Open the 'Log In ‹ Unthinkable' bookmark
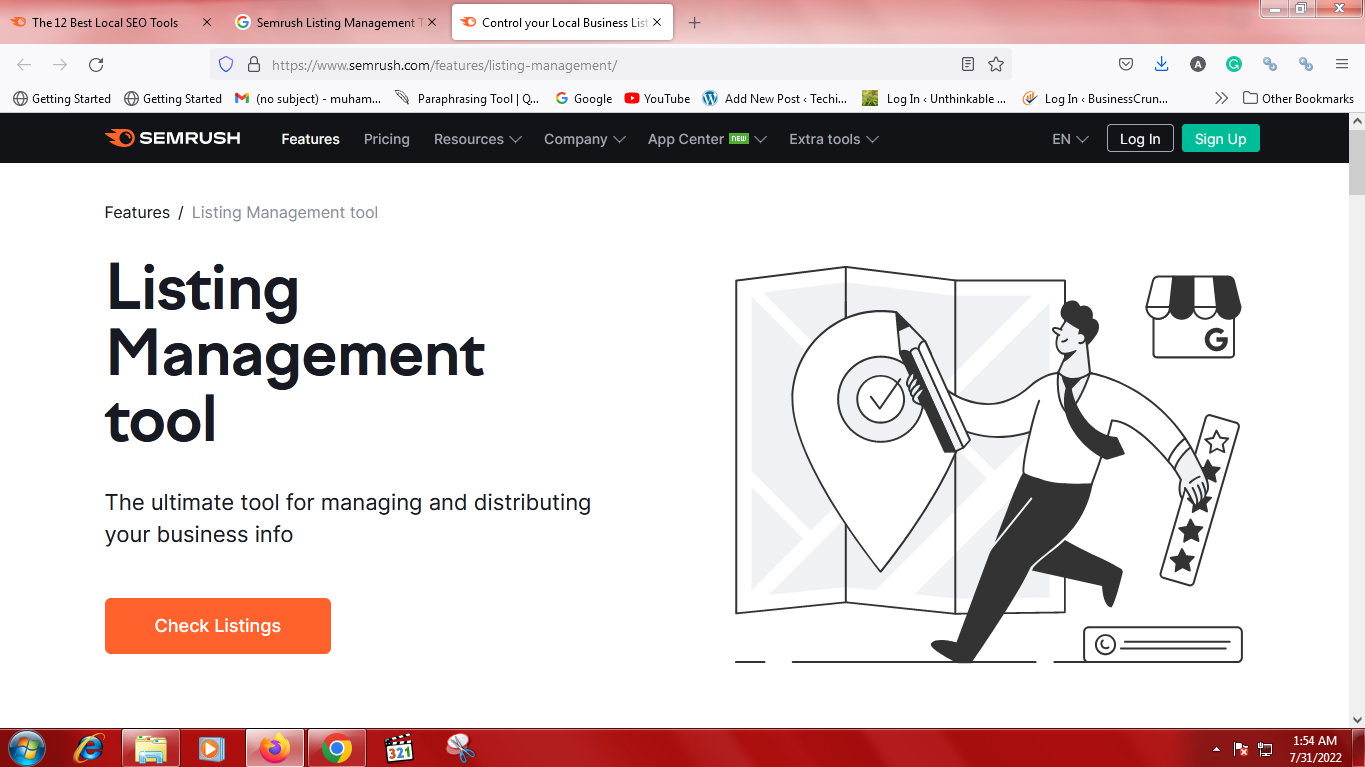Viewport: 1365px width, 767px height. 936,98
